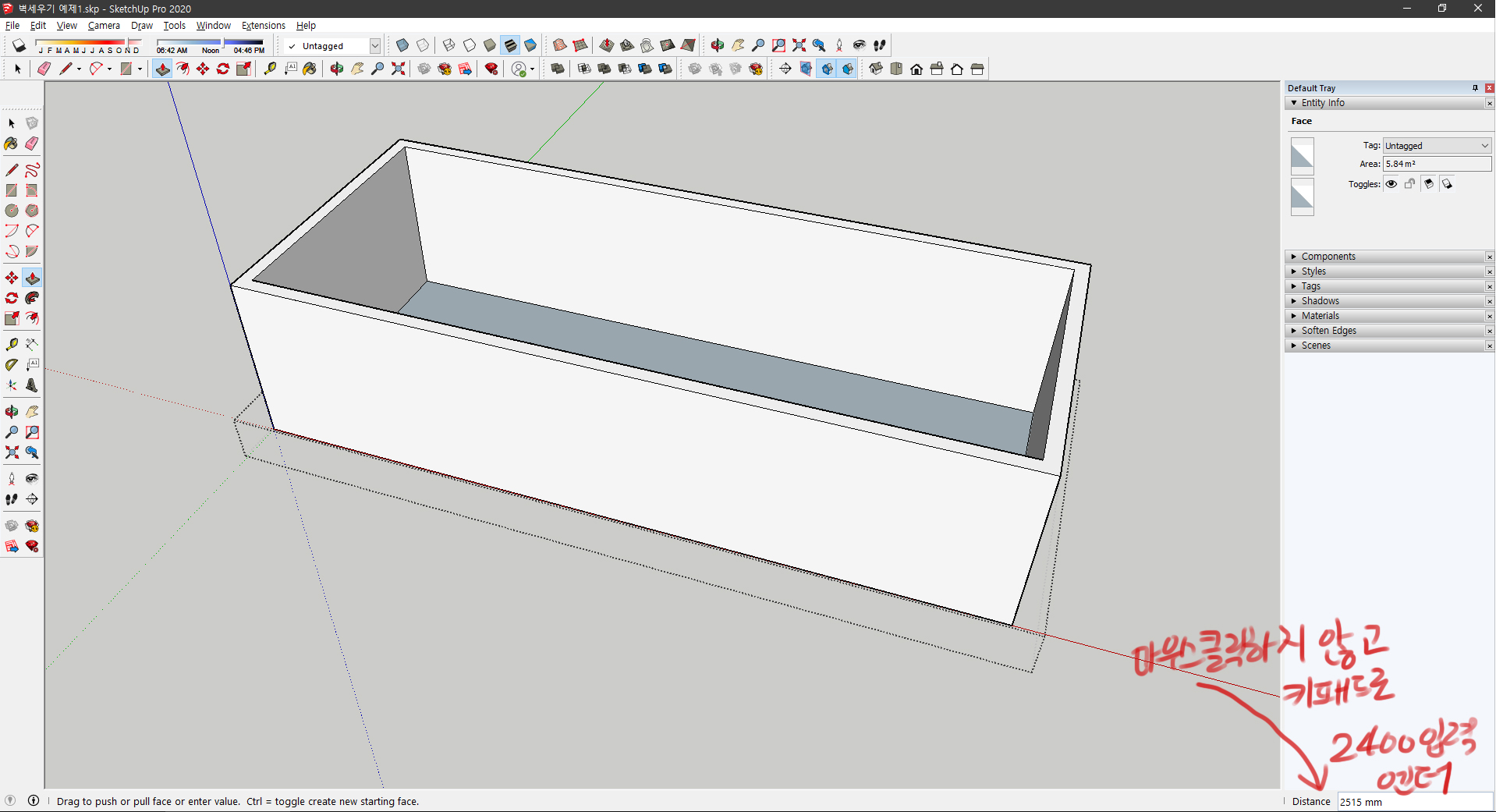Viewport: 1496px width, 812px height.
Task: Click the back face material swatch
Action: pos(1302,197)
